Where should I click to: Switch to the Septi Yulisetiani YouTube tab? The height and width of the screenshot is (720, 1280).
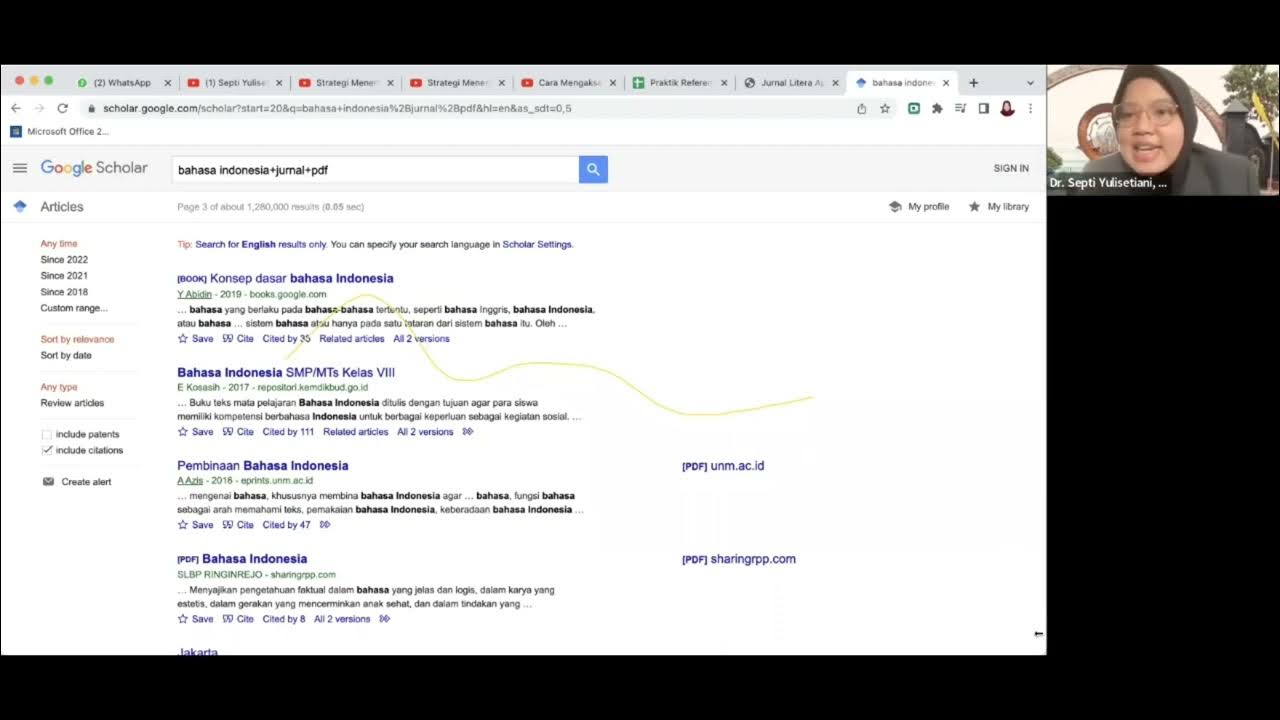[x=236, y=83]
